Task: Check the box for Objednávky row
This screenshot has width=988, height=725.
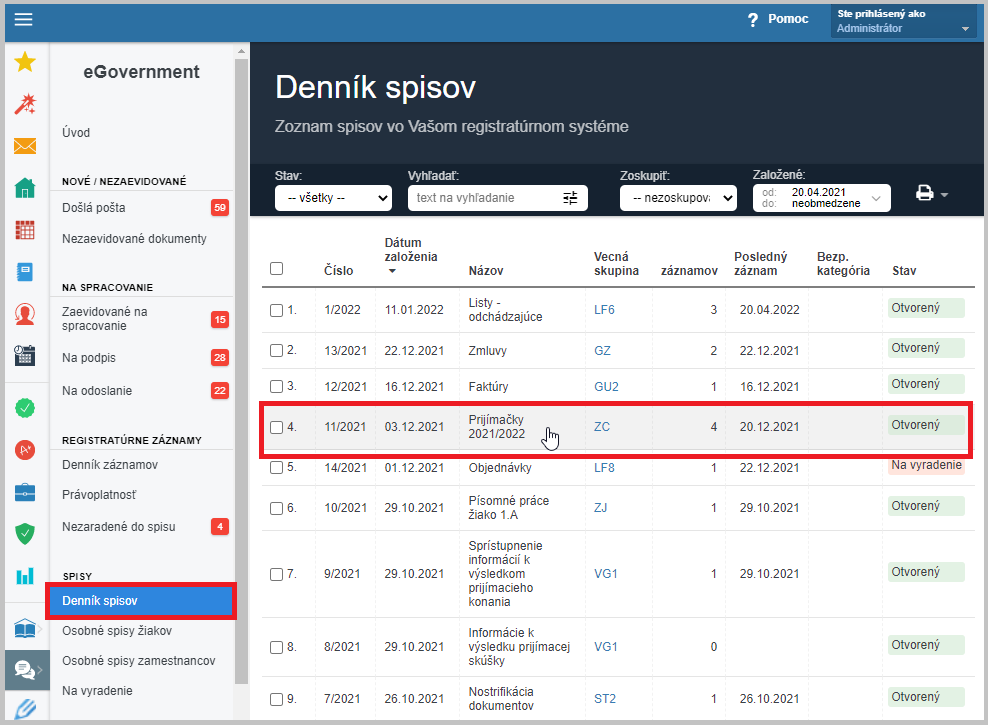Action: (277, 467)
